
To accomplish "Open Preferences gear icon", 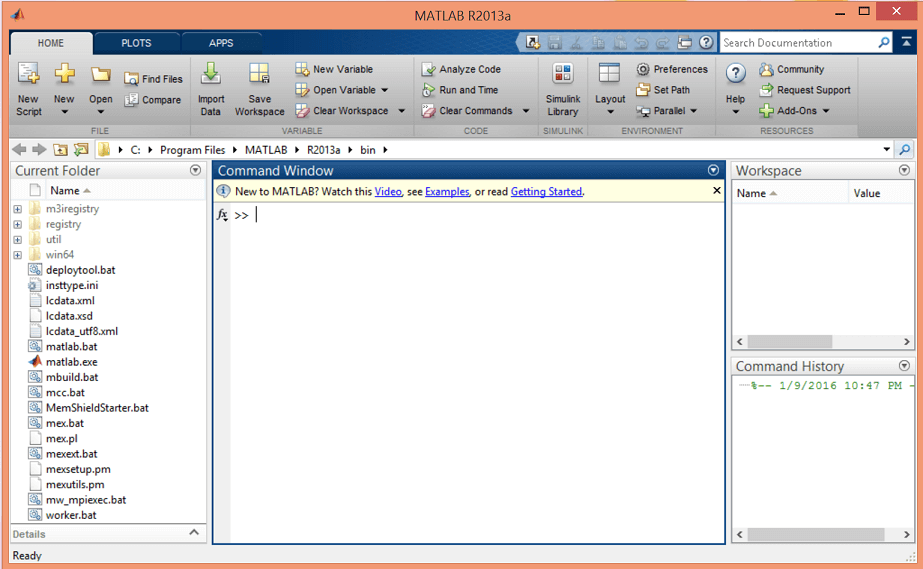I will tap(643, 69).
